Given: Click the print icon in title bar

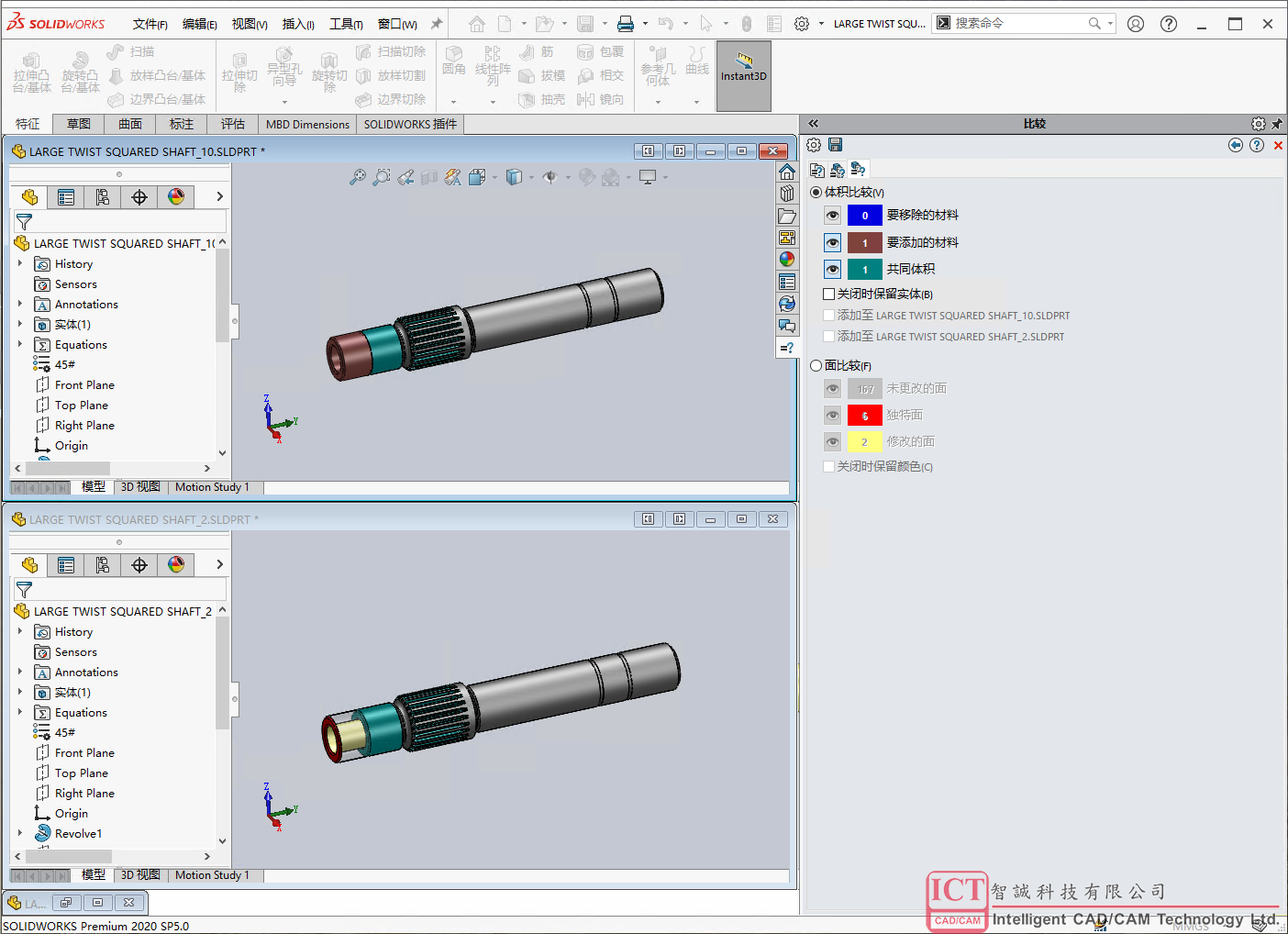Looking at the screenshot, I should 626,24.
